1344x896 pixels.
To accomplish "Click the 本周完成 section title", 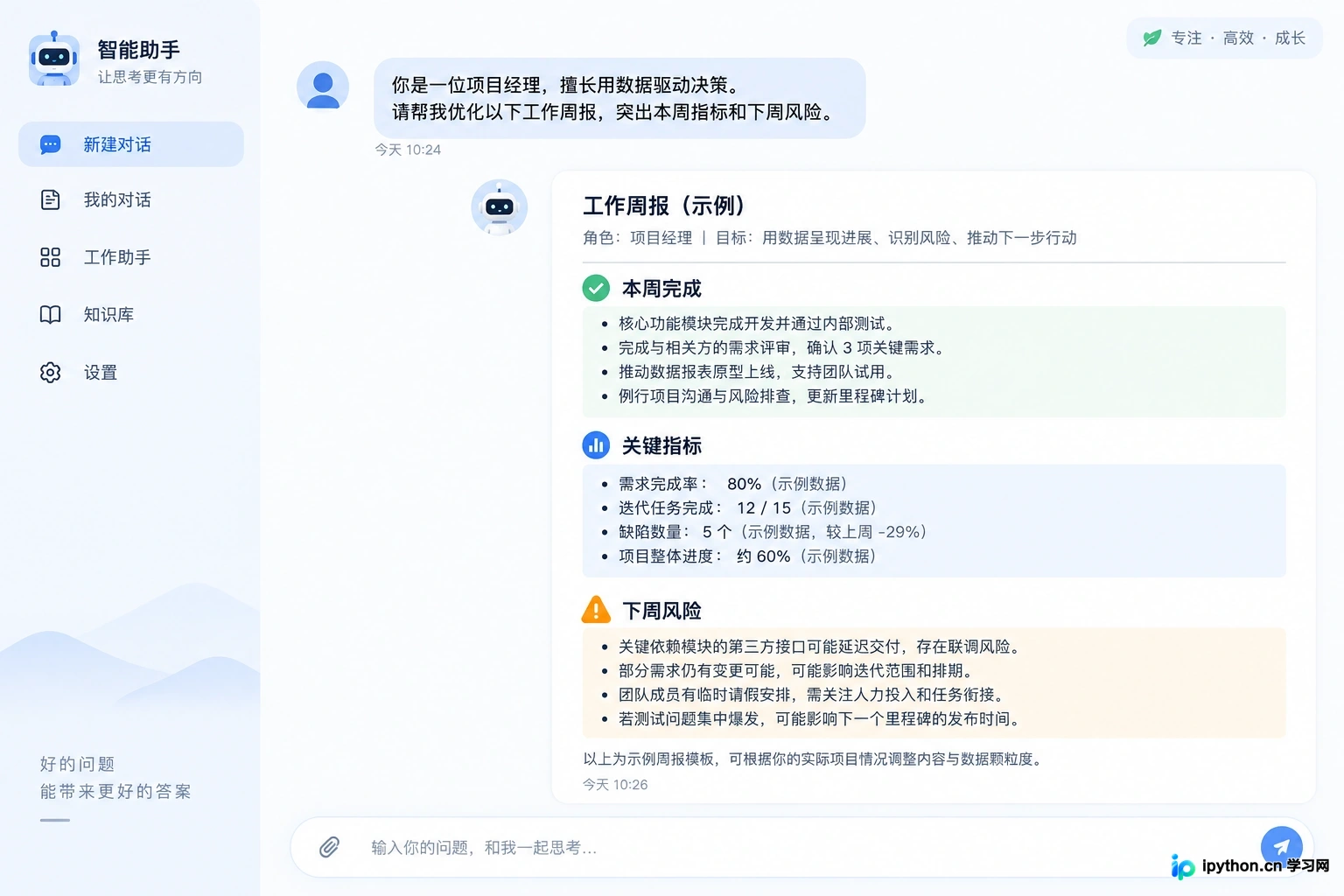I will (661, 289).
